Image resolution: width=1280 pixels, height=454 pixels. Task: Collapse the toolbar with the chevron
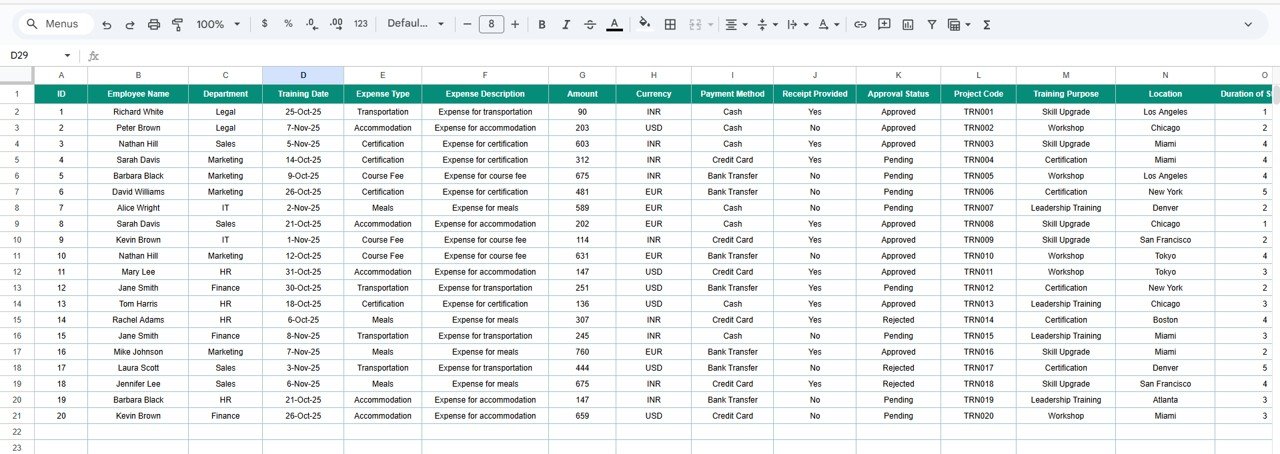(1248, 24)
